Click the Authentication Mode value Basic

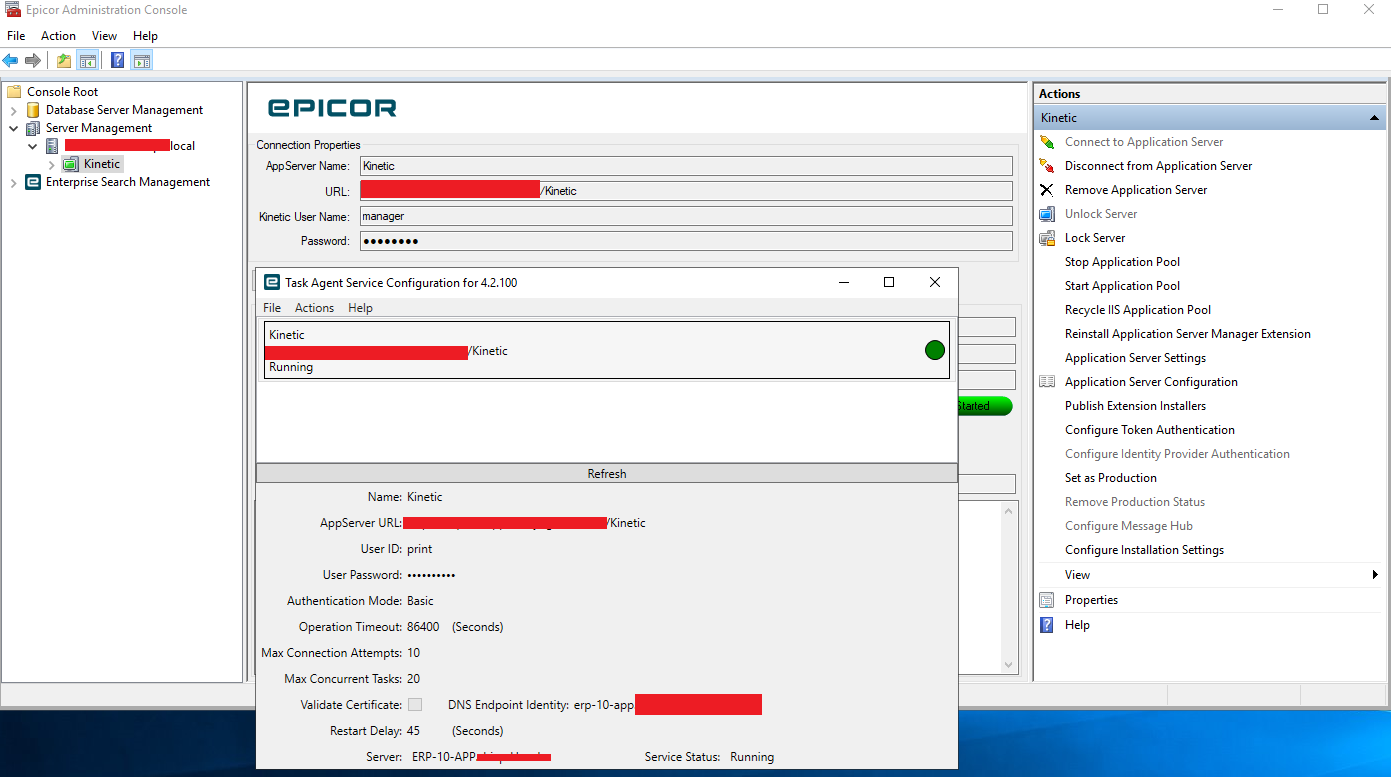point(420,601)
